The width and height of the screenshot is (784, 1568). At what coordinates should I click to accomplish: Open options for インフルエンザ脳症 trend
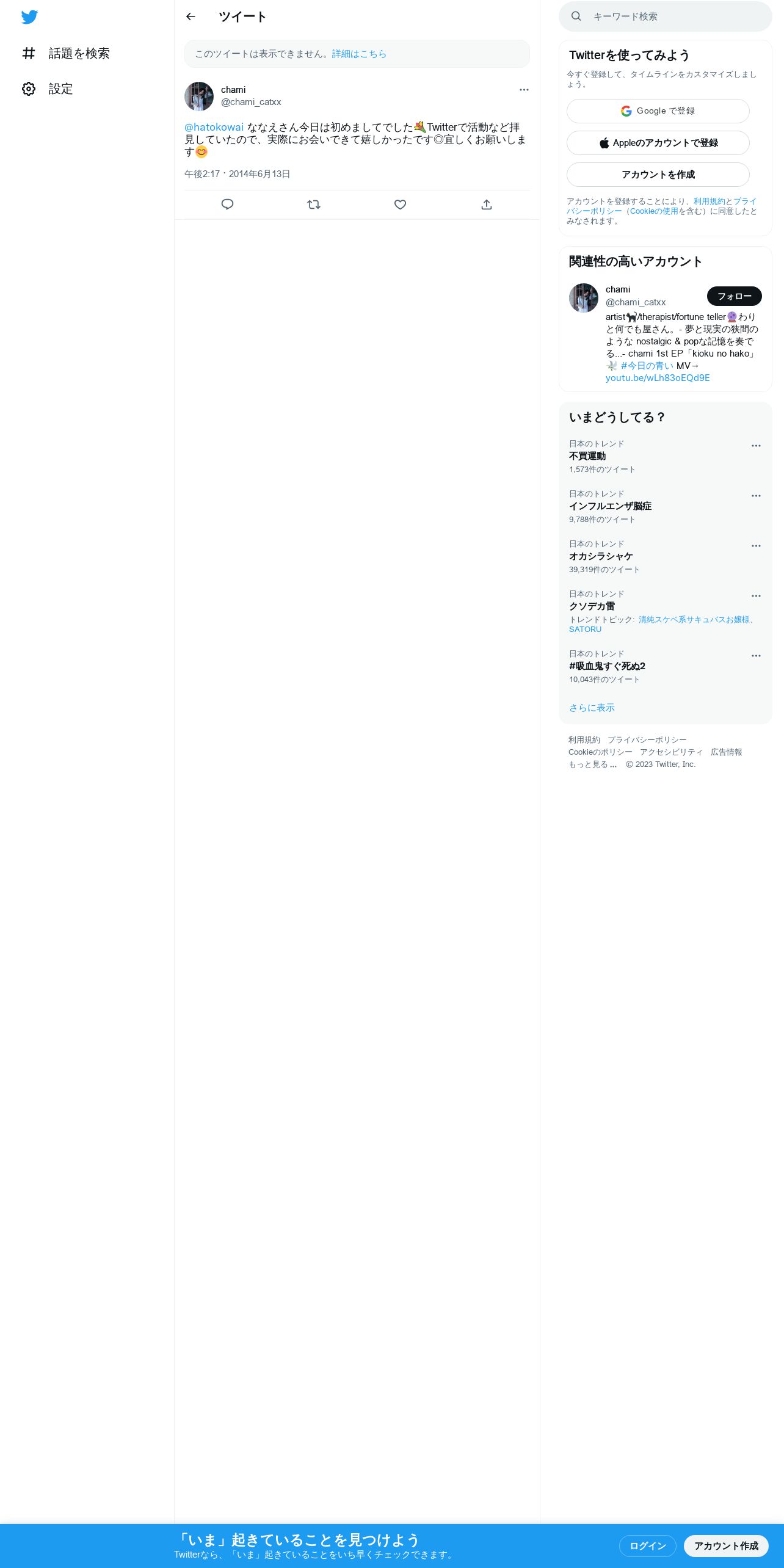[x=756, y=496]
